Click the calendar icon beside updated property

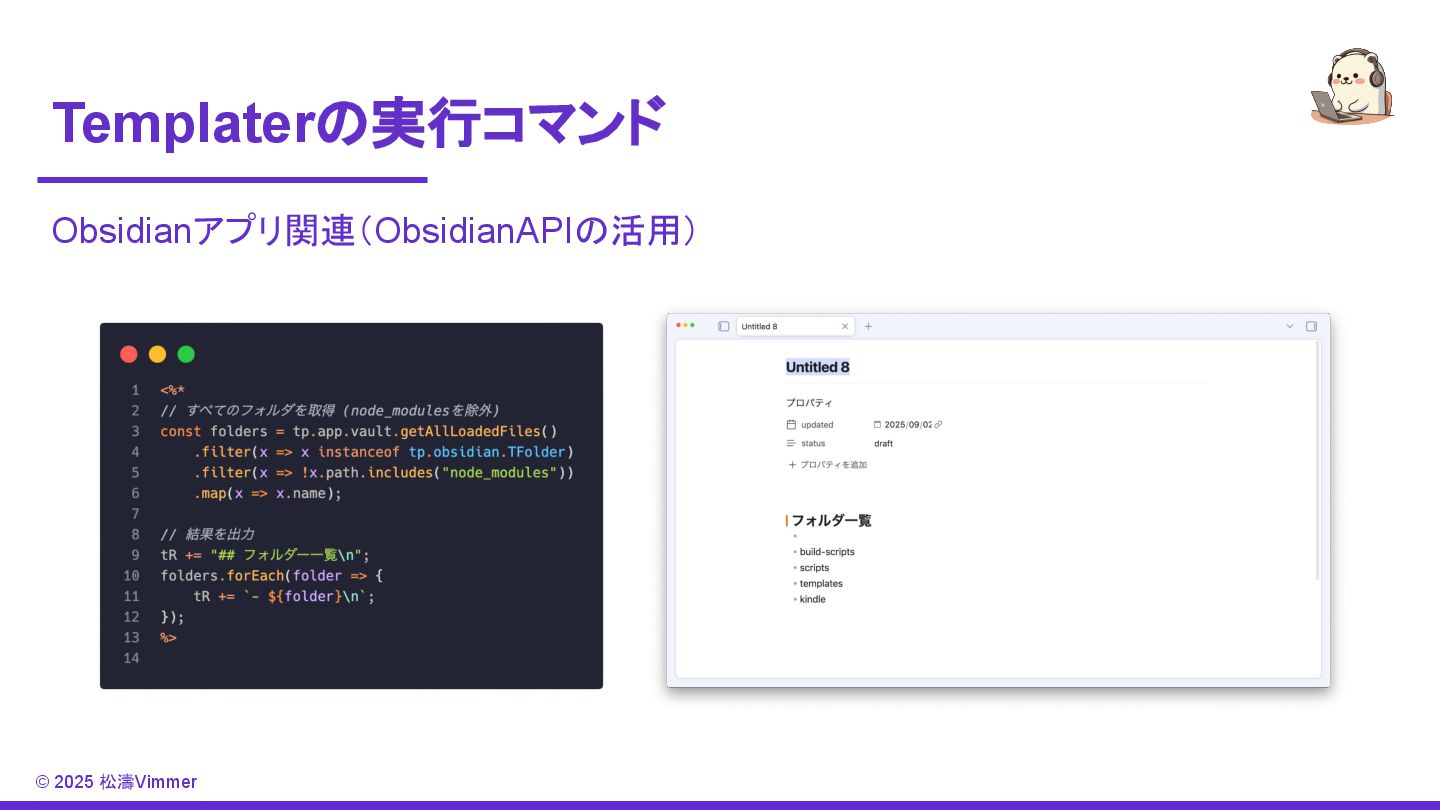(791, 424)
